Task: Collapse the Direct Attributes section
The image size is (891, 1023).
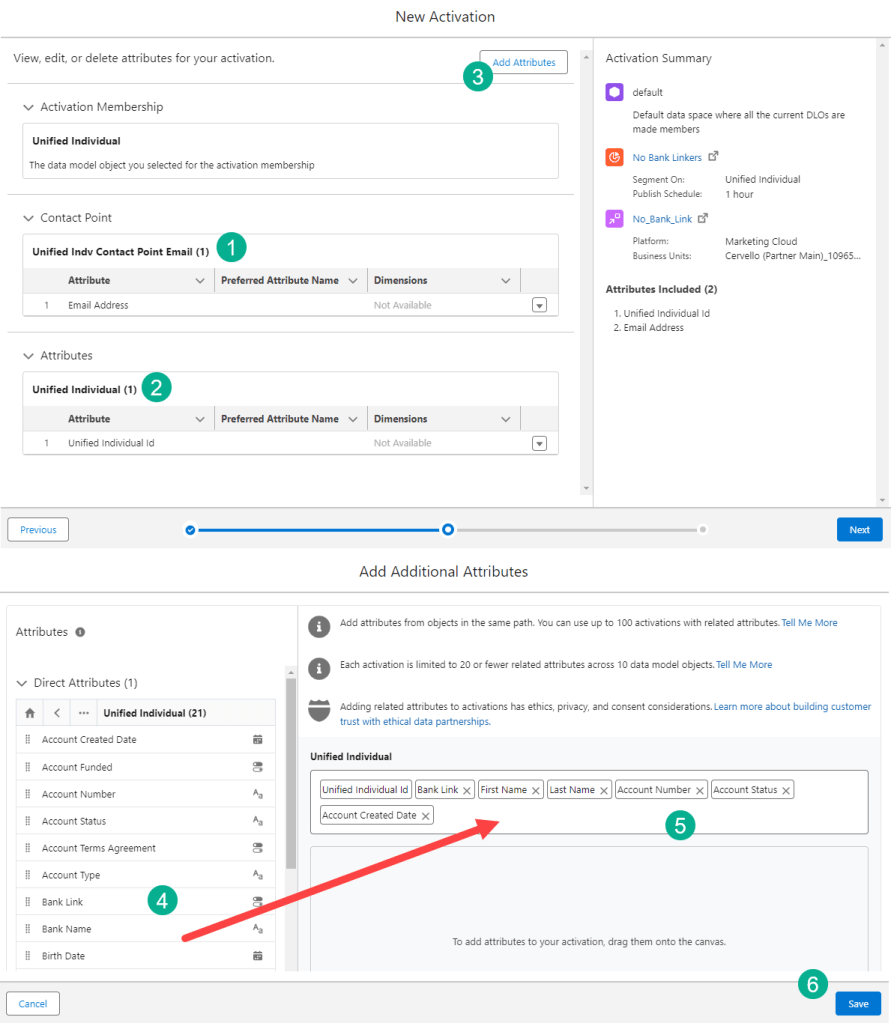Action: [22, 683]
